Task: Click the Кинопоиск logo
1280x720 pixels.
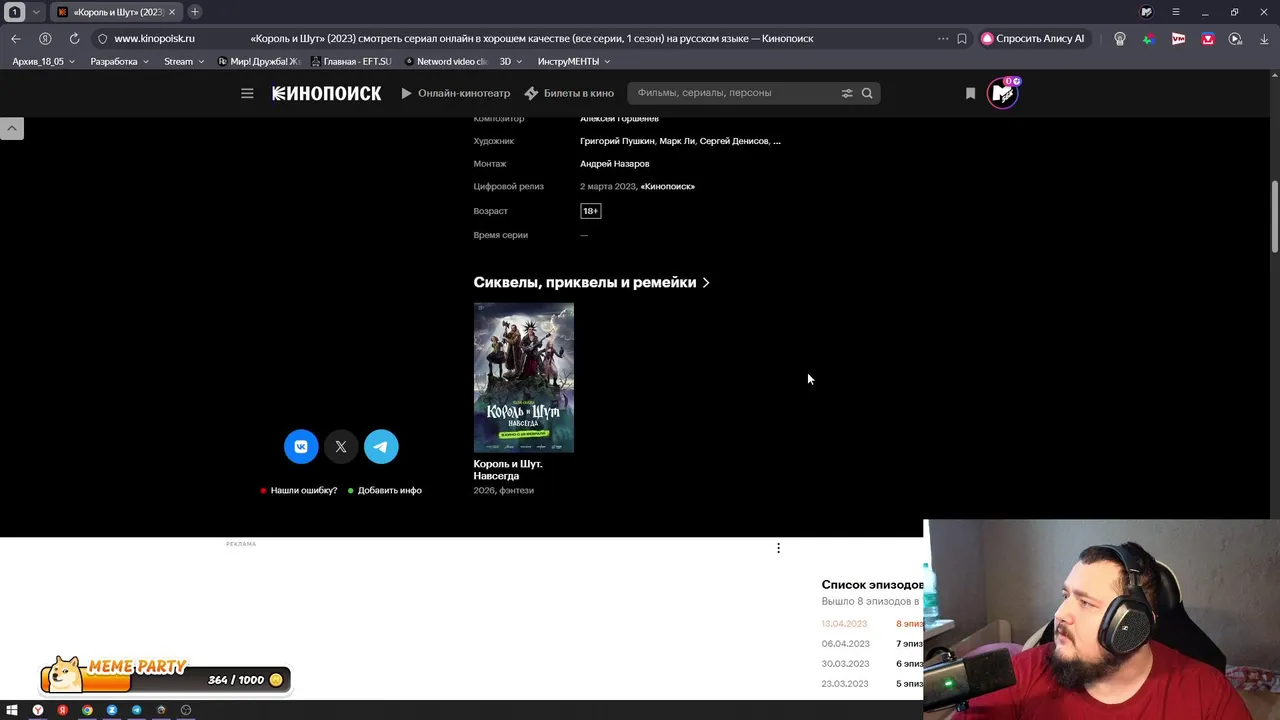Action: tap(327, 93)
